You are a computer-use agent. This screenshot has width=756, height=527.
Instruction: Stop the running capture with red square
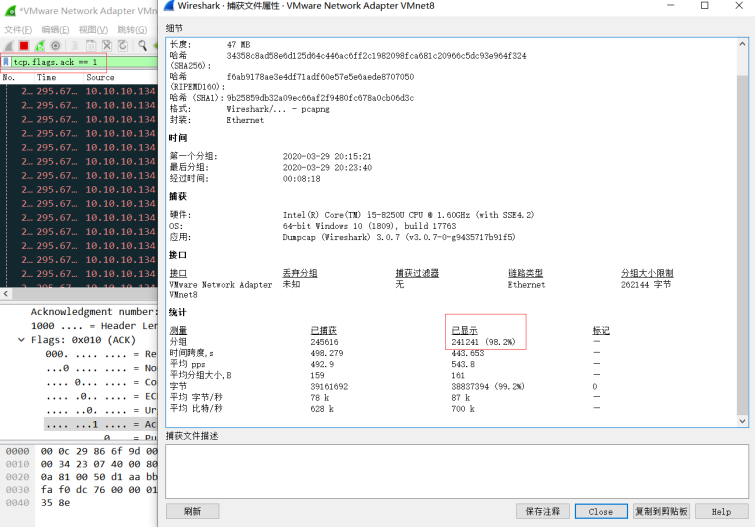click(24, 46)
